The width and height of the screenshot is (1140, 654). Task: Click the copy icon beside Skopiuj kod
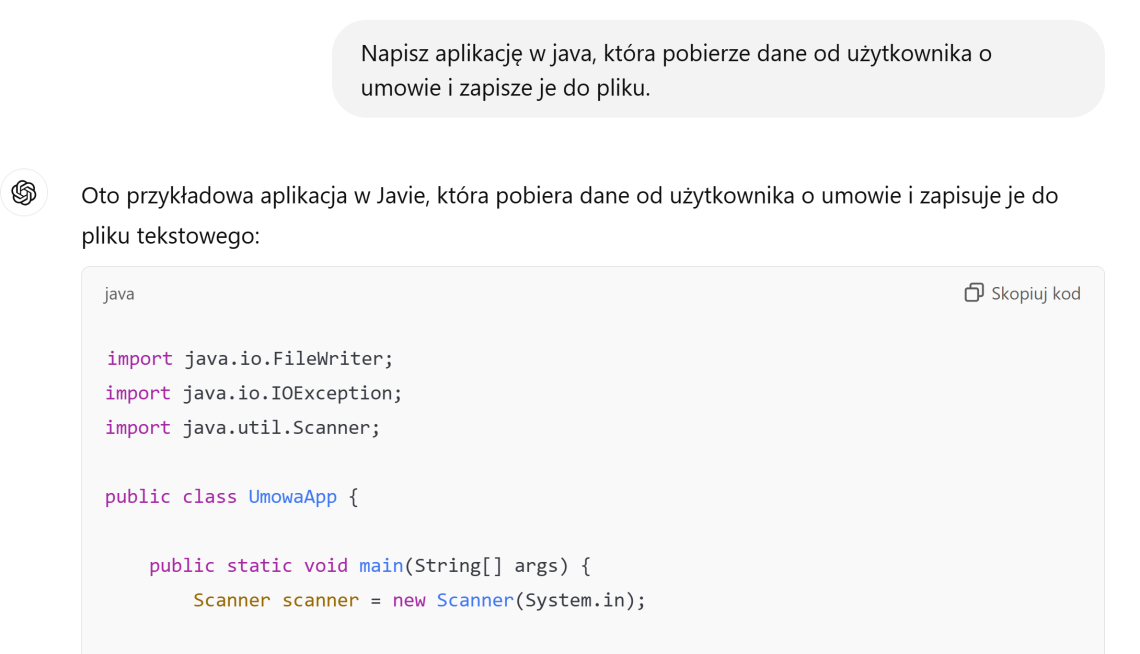pos(974,292)
